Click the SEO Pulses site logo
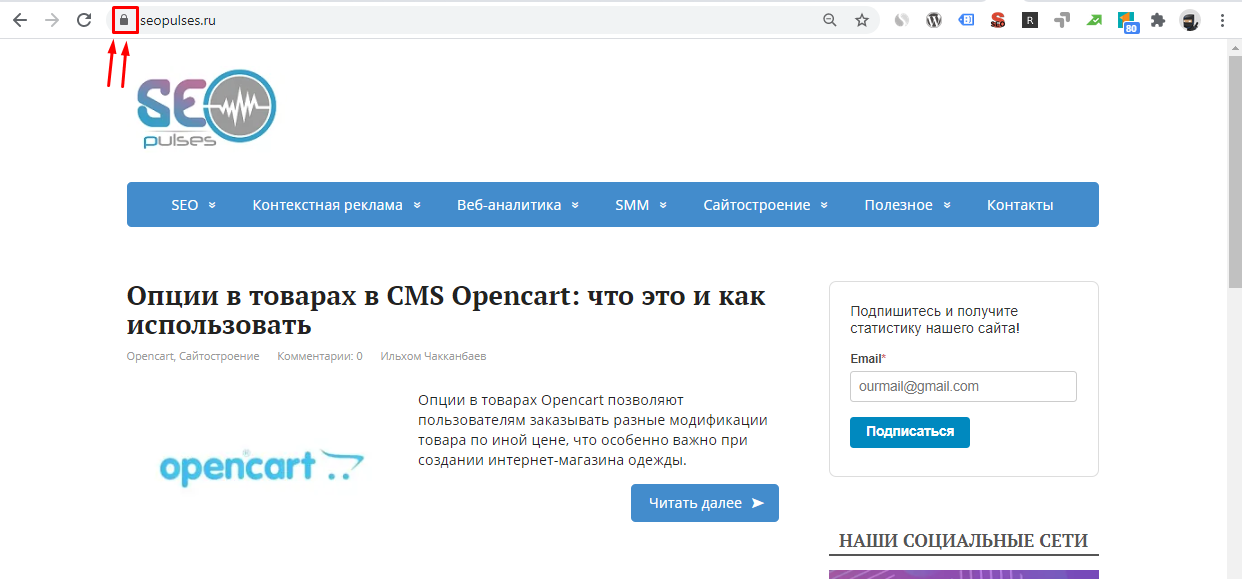The image size is (1242, 579). 206,110
